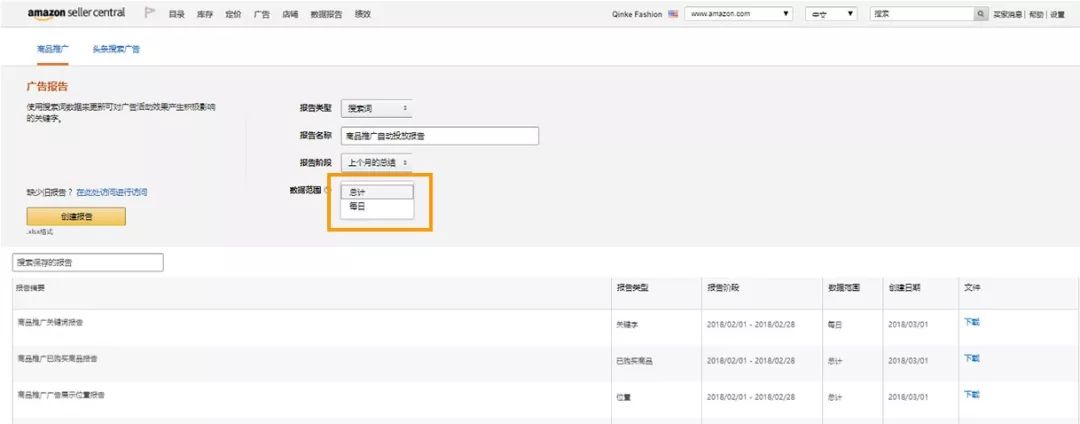Open the 报告阶段 dropdown
The image size is (1080, 424).
click(377, 162)
